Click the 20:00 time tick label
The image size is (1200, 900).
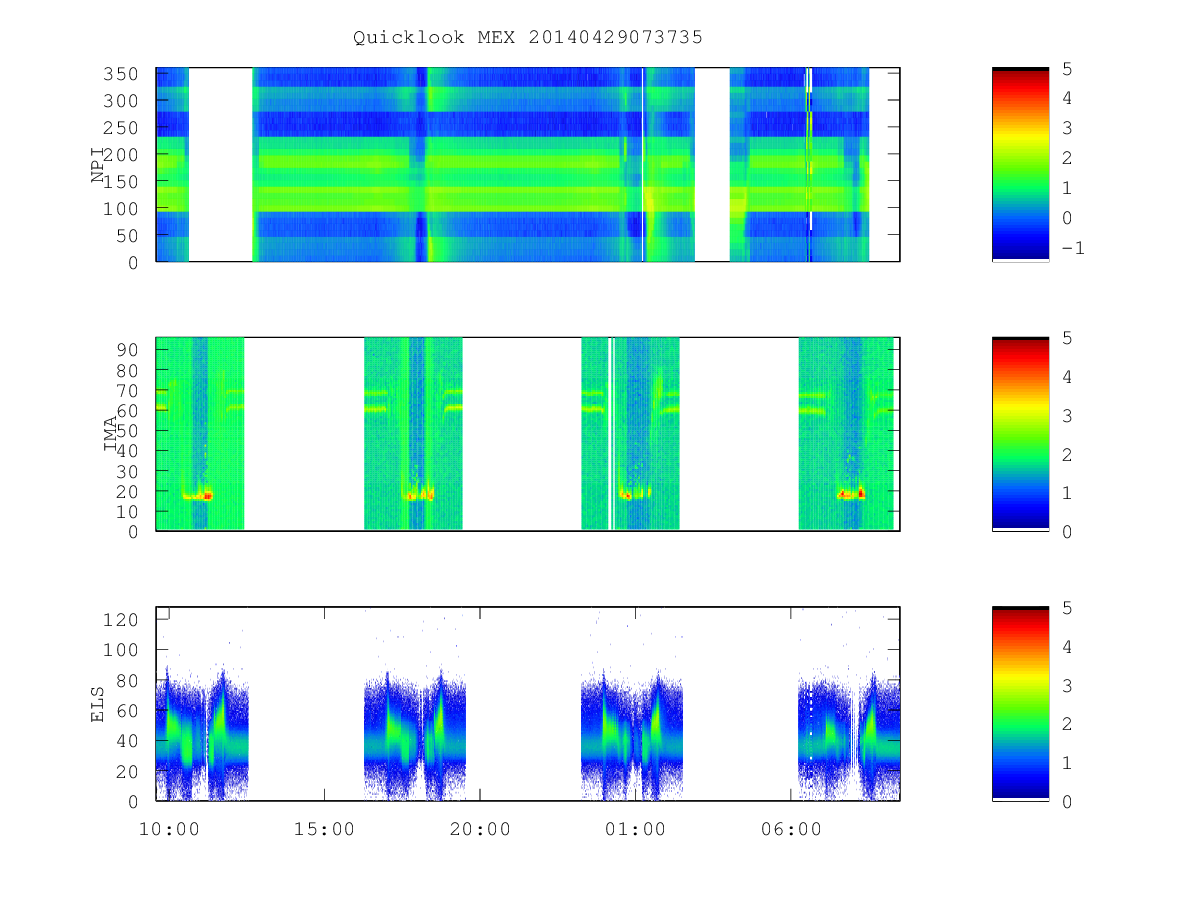pyautogui.click(x=480, y=829)
